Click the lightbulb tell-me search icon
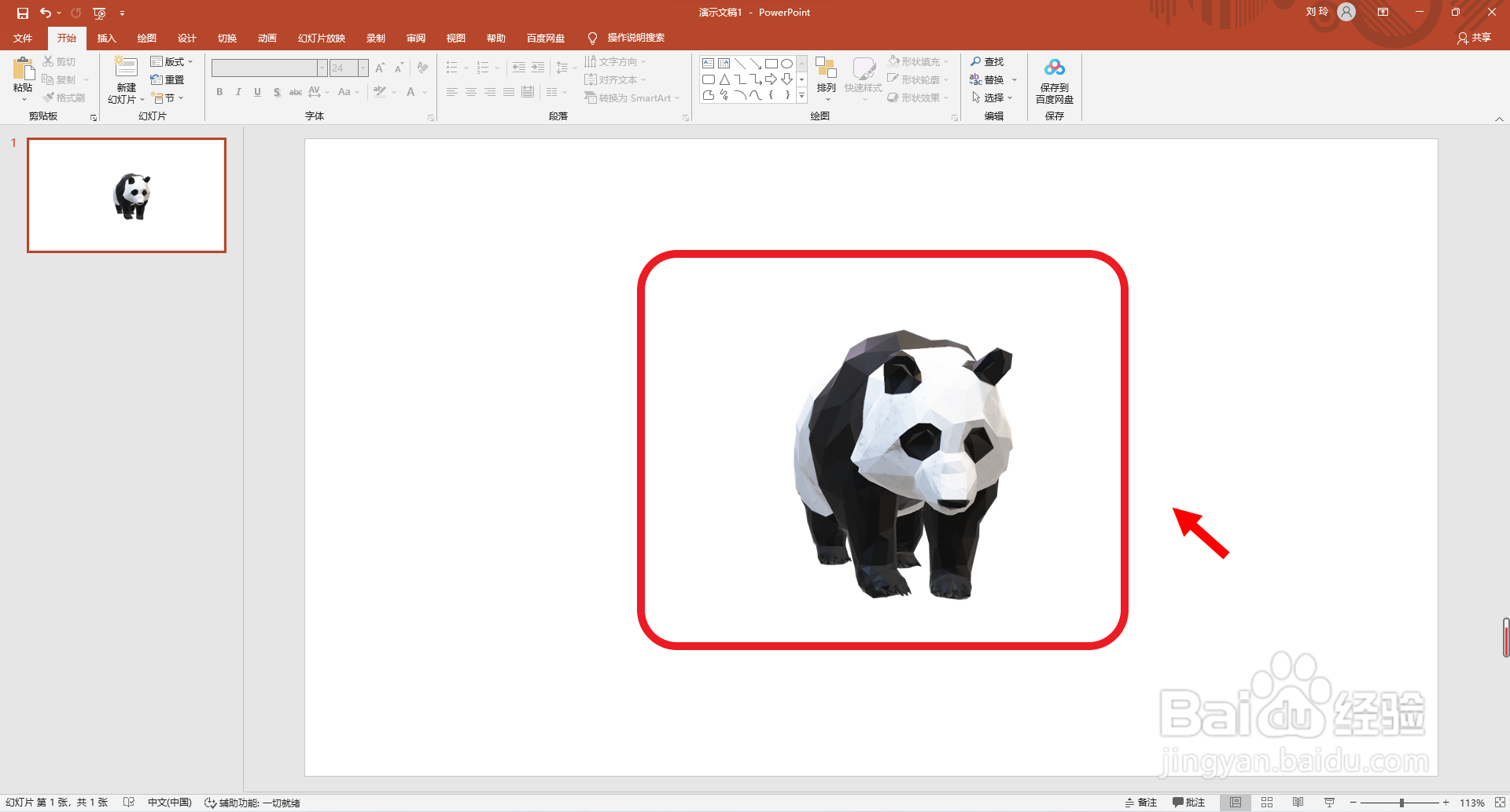This screenshot has height=812, width=1510. point(592,39)
